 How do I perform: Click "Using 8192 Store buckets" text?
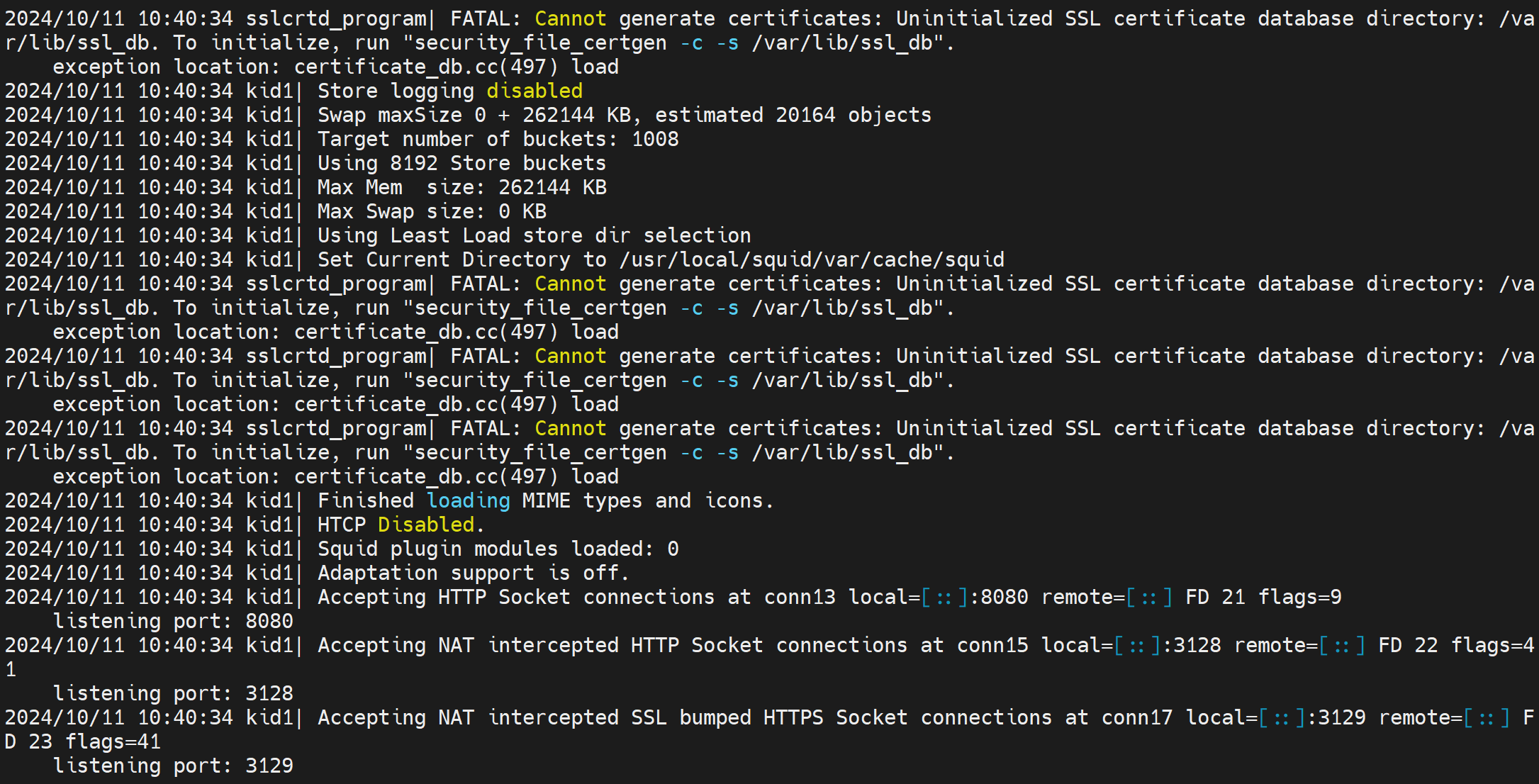(x=461, y=163)
